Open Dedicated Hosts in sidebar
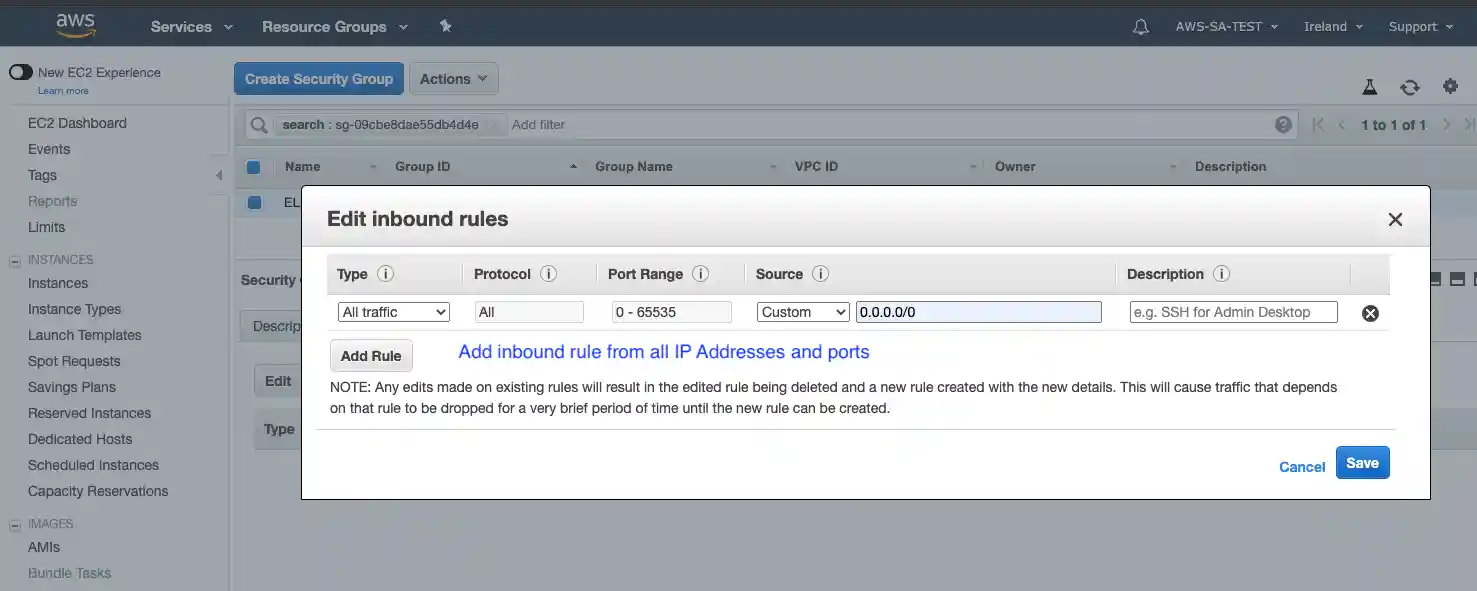Screen dimensions: 1477x591 point(80,439)
